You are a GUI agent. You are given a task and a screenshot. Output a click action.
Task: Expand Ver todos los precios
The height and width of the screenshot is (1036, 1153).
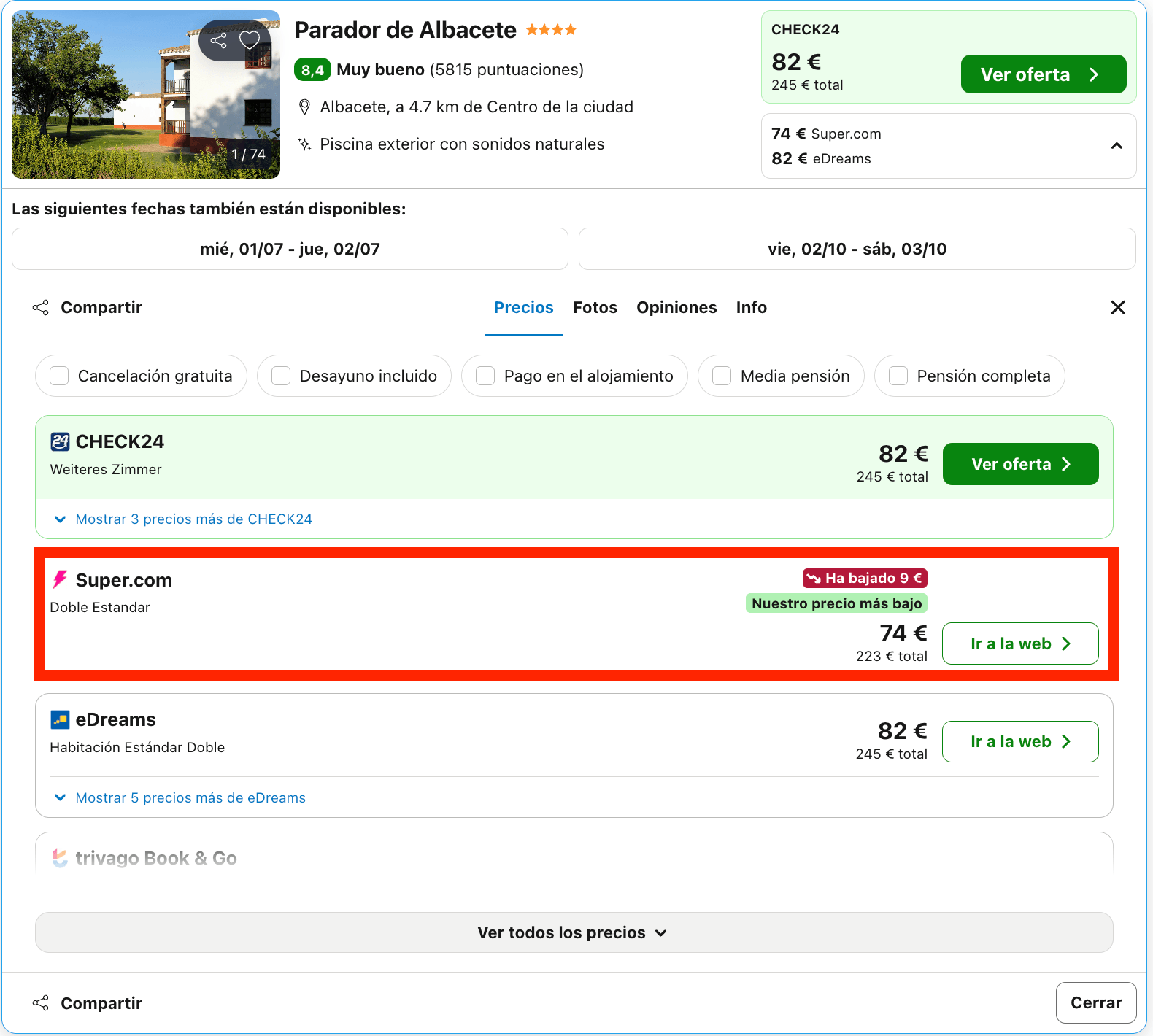(574, 932)
